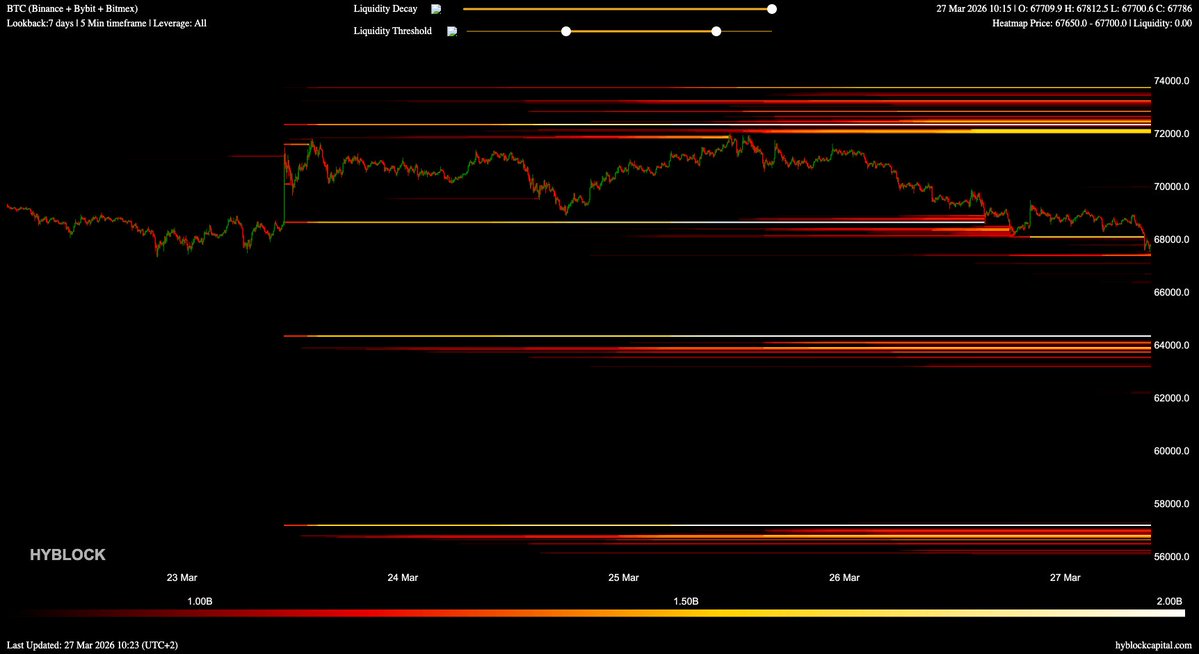Click the icon beside Liquidity Decay label
The height and width of the screenshot is (654, 1199).
[x=435, y=9]
